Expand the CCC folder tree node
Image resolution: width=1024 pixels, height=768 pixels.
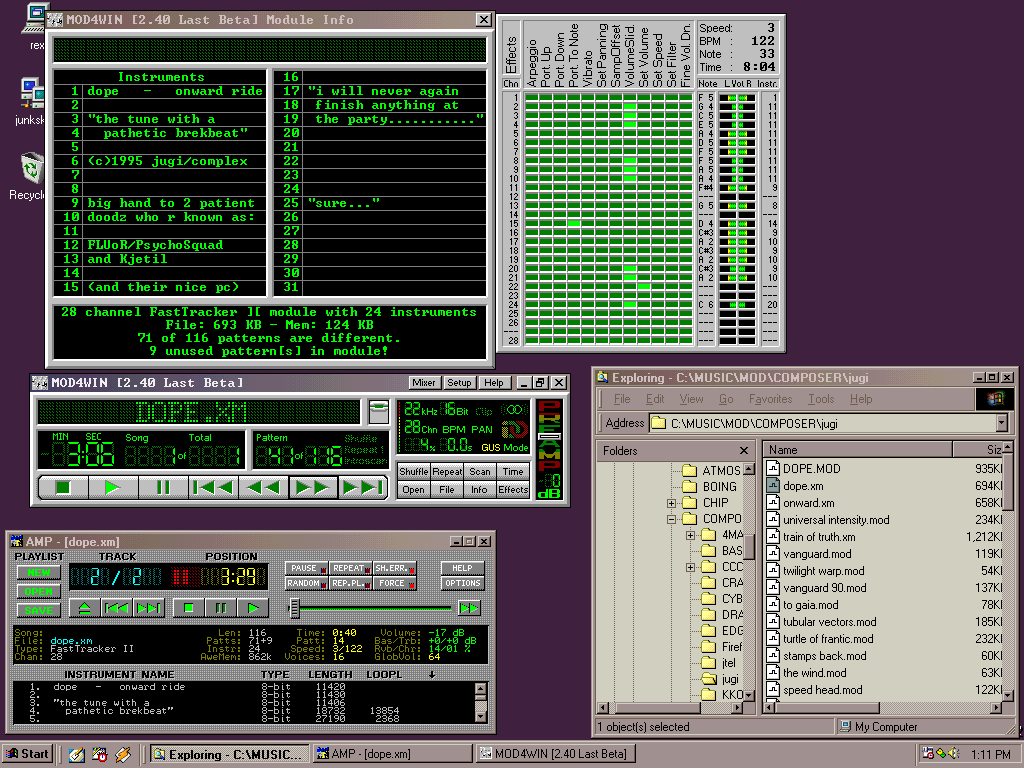(x=690, y=568)
